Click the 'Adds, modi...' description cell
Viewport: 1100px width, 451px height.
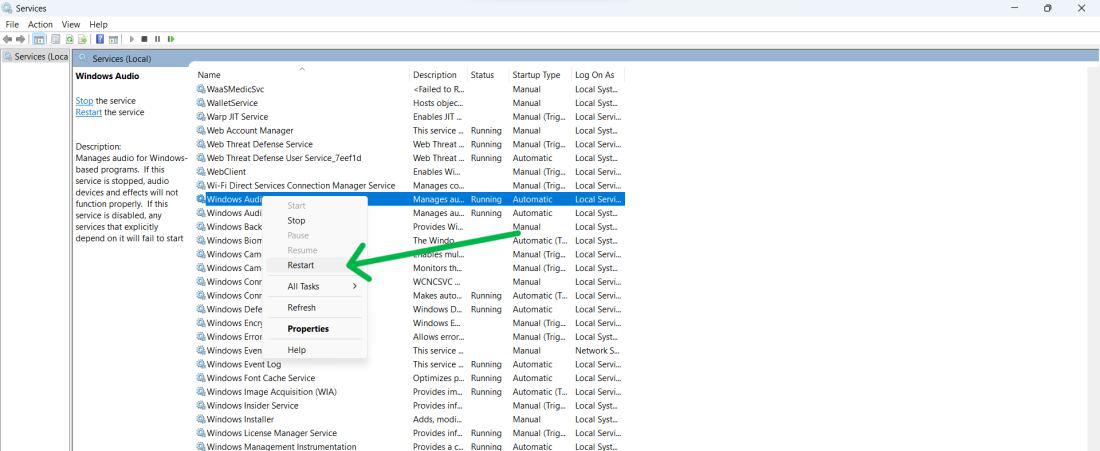tap(438, 419)
